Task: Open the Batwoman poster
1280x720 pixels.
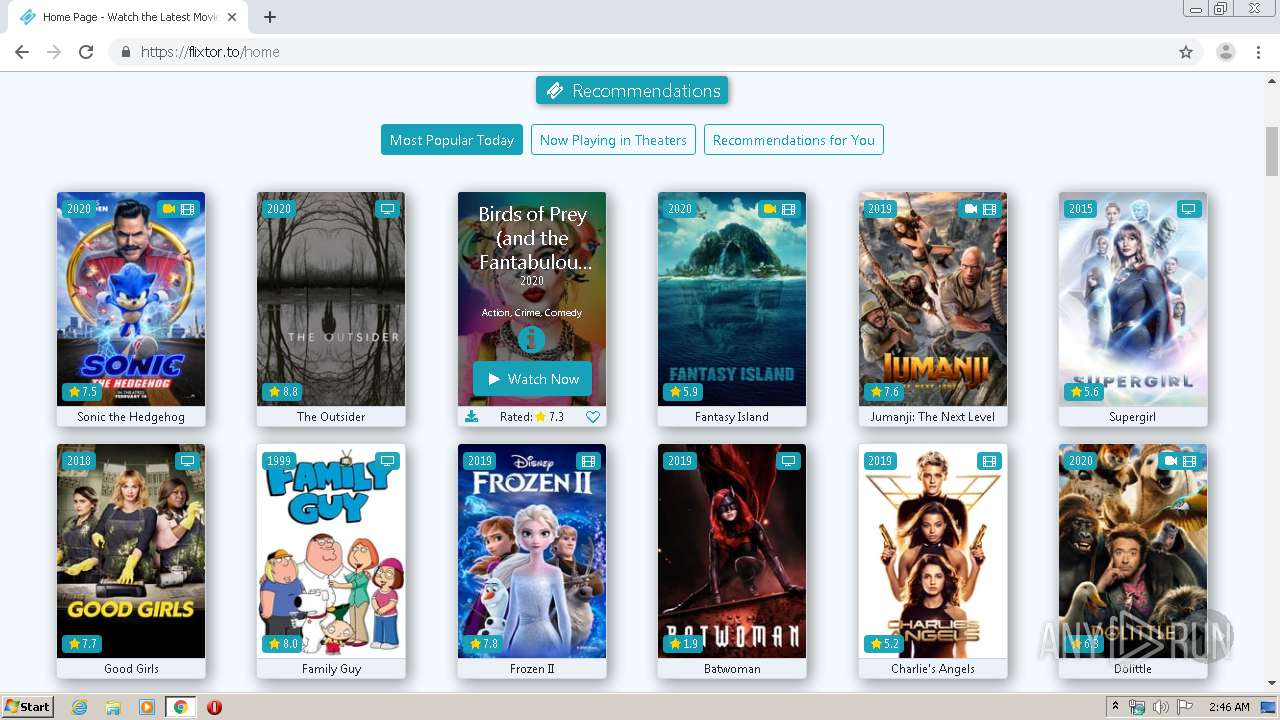Action: click(732, 551)
